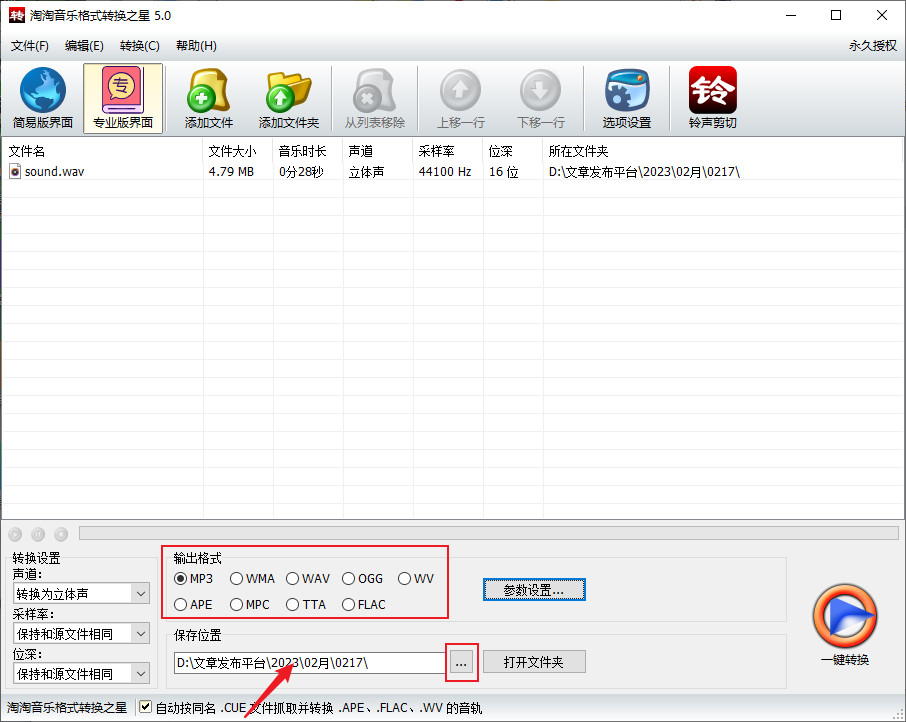Image resolution: width=906 pixels, height=722 pixels.
Task: Select WV output format
Action: click(416, 578)
